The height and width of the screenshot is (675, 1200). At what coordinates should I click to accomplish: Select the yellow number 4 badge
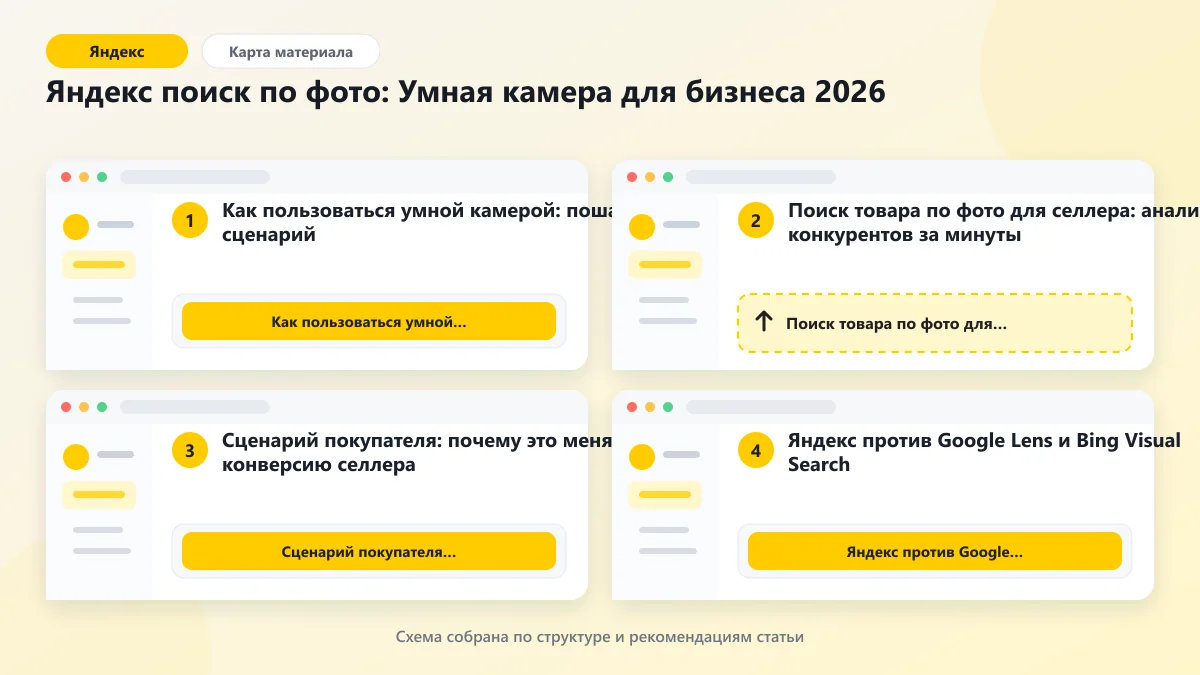coord(756,451)
